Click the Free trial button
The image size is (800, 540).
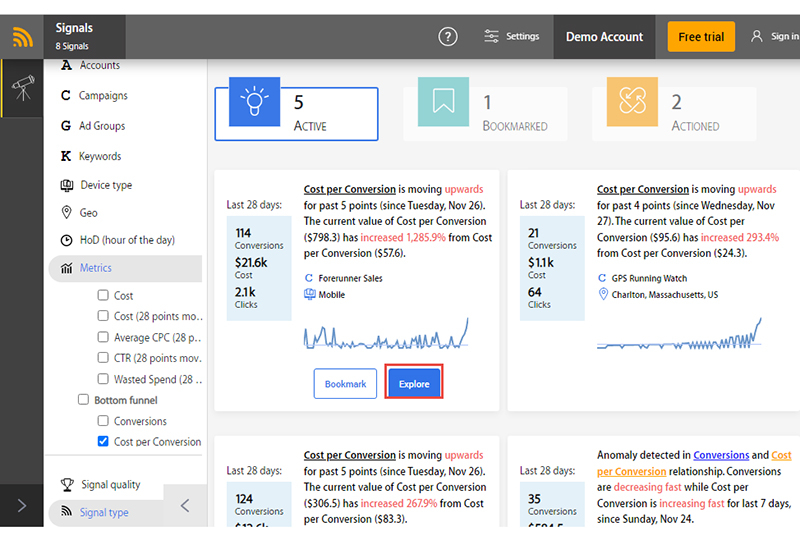(701, 37)
